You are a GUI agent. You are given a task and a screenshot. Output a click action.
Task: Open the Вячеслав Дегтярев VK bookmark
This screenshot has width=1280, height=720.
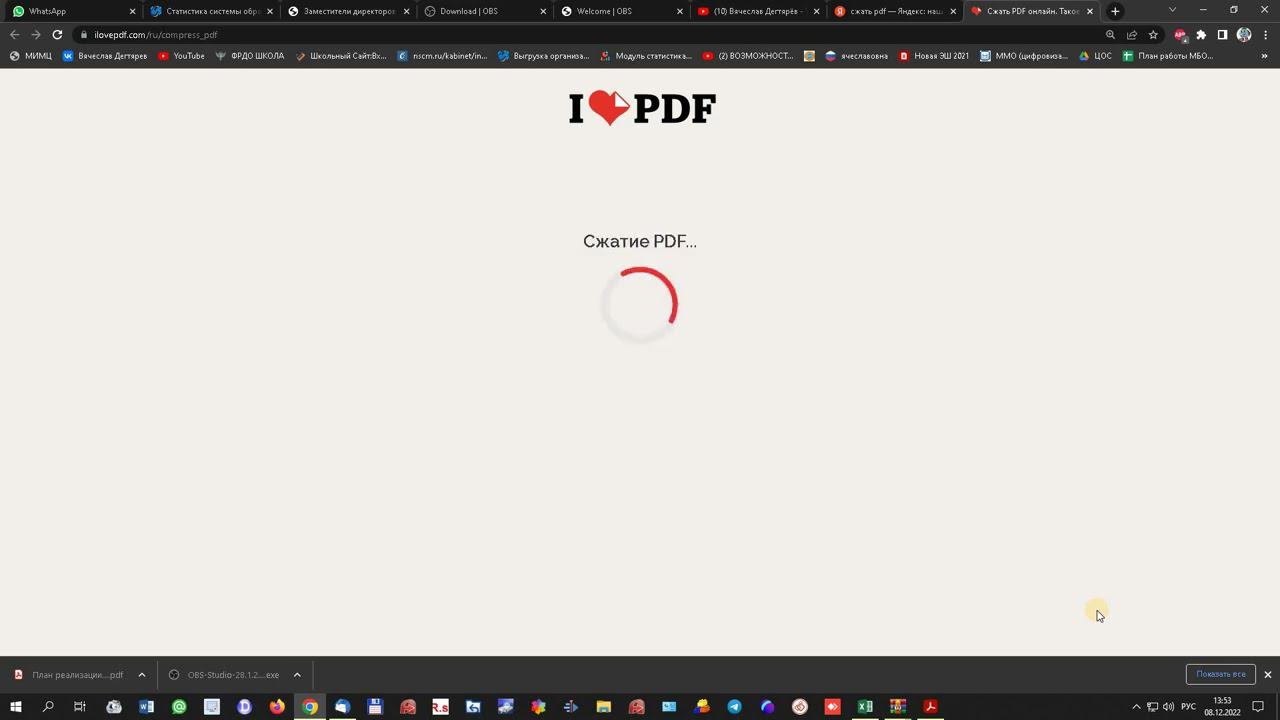pyautogui.click(x=104, y=56)
